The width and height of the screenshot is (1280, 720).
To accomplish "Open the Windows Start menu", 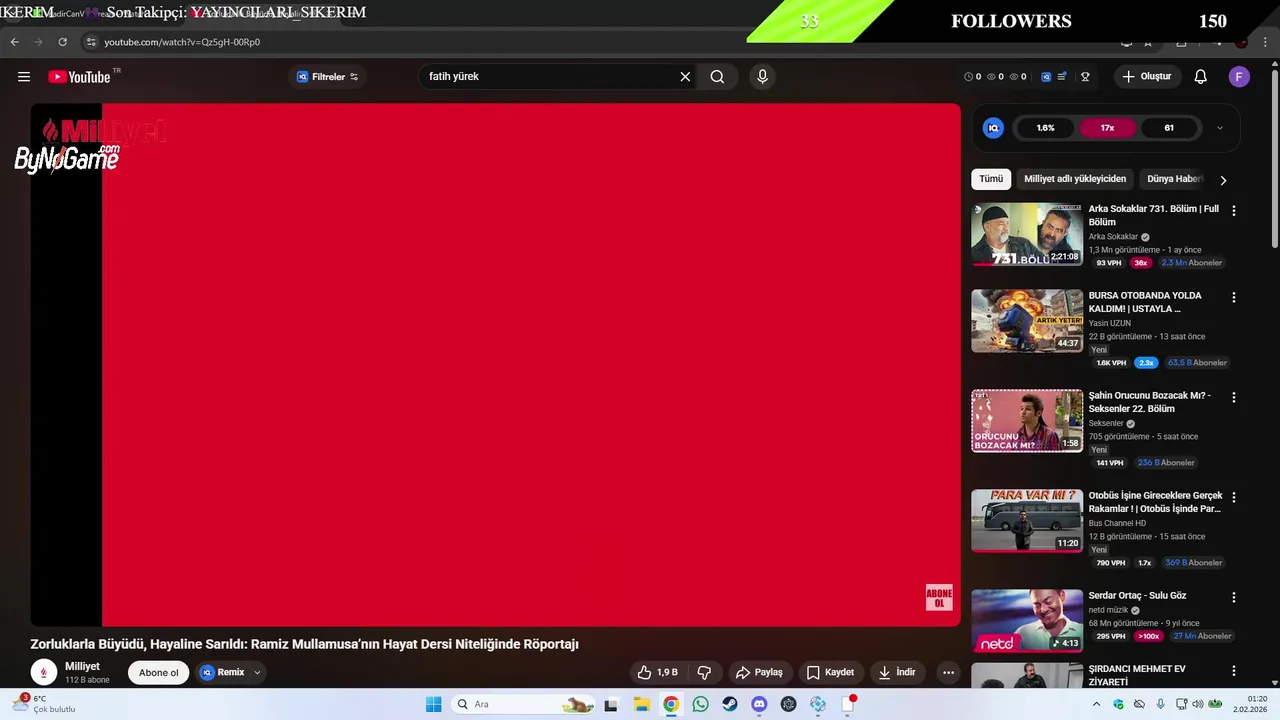I will 433,704.
